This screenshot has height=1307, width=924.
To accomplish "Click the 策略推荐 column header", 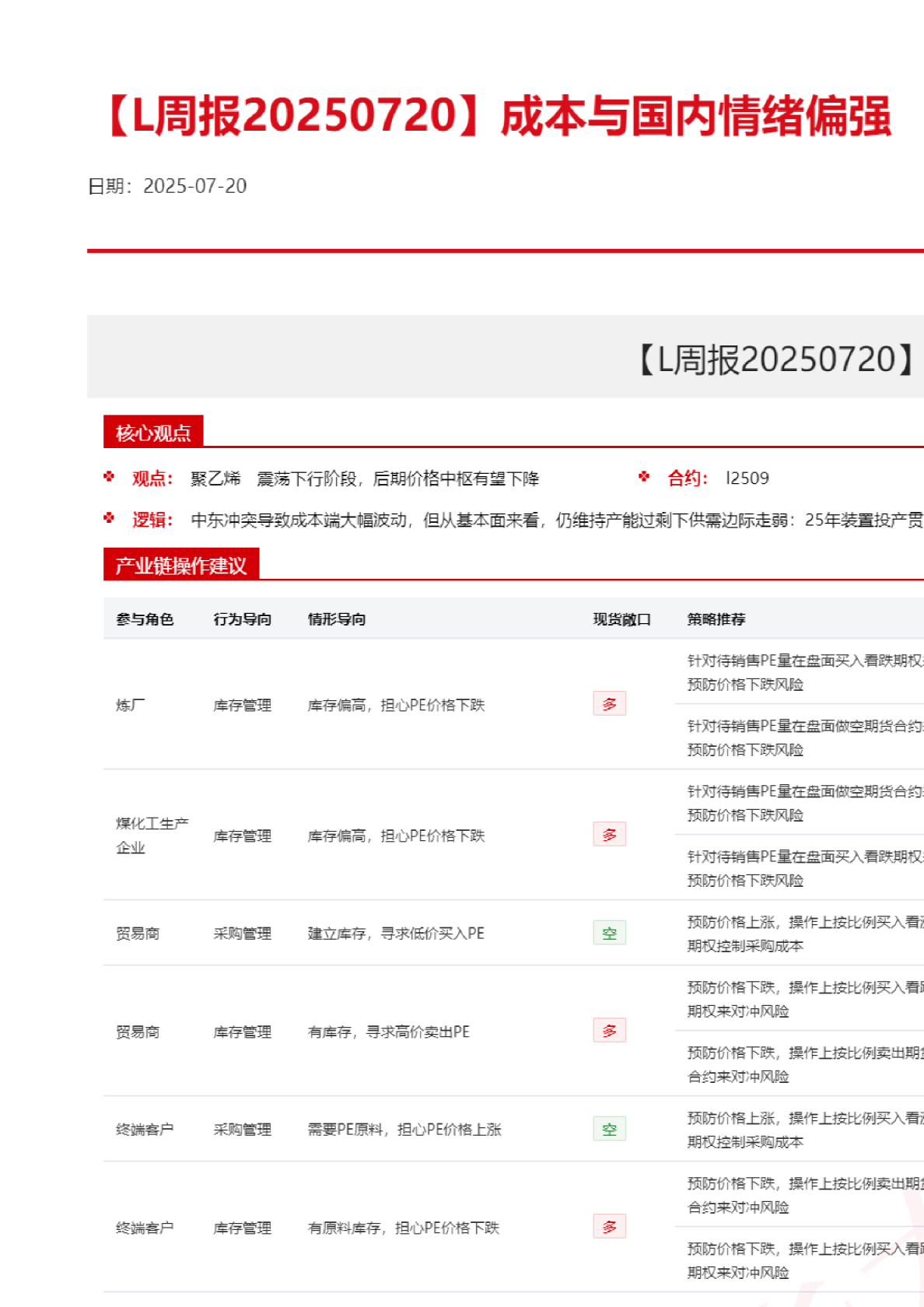I will pos(716,619).
